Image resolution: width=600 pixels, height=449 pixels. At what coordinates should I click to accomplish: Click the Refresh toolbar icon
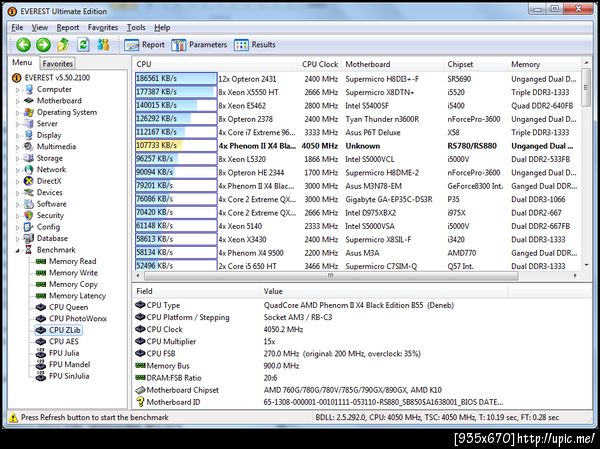point(83,45)
